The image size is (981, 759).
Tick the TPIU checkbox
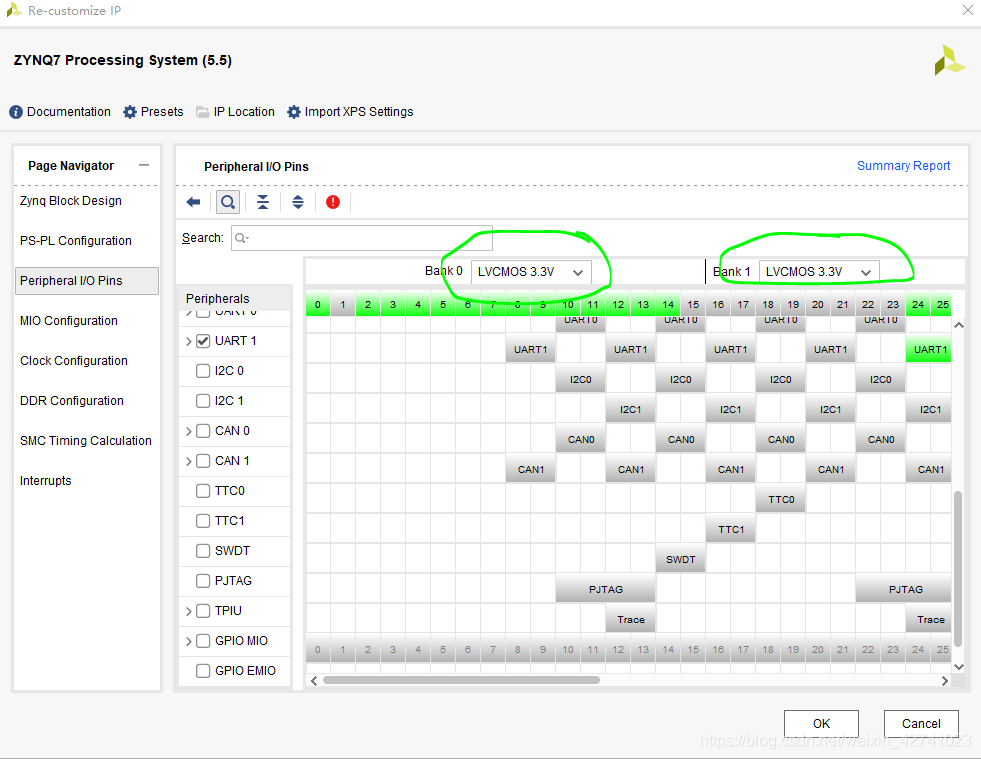(x=203, y=611)
